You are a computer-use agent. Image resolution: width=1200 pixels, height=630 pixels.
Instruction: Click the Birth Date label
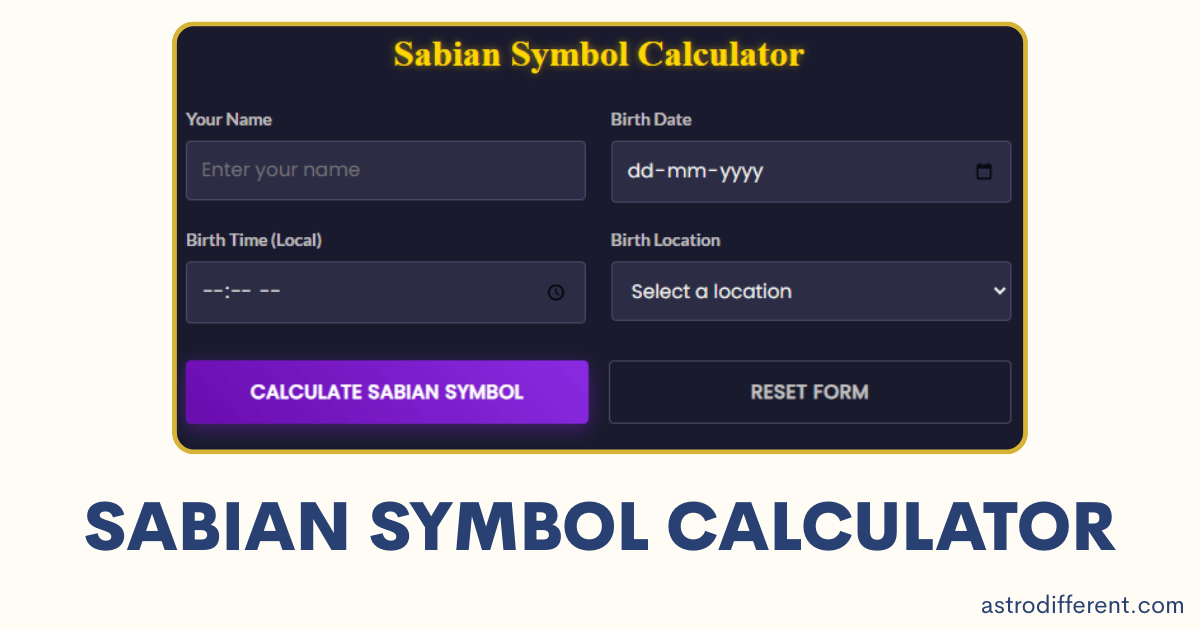click(x=651, y=119)
